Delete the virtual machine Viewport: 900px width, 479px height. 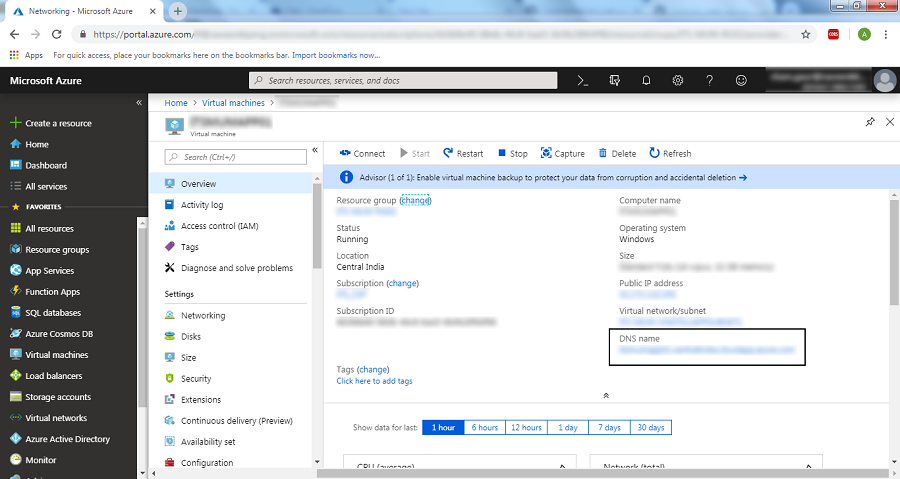(x=617, y=153)
